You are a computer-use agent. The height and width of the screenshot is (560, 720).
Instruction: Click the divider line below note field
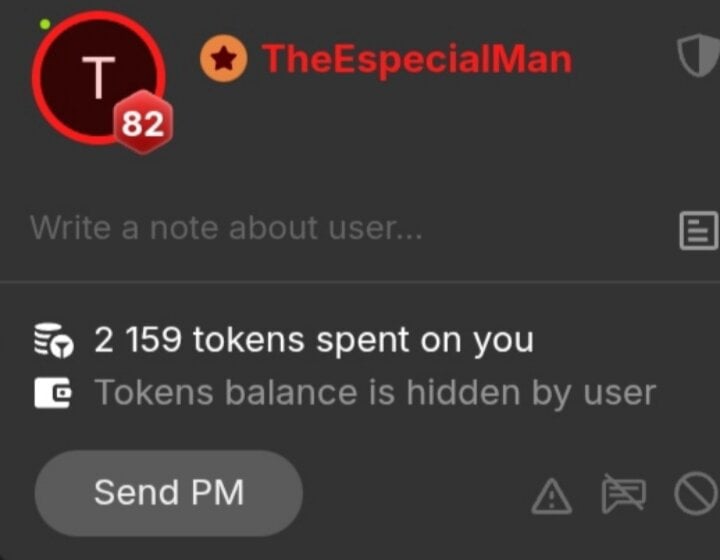360,281
